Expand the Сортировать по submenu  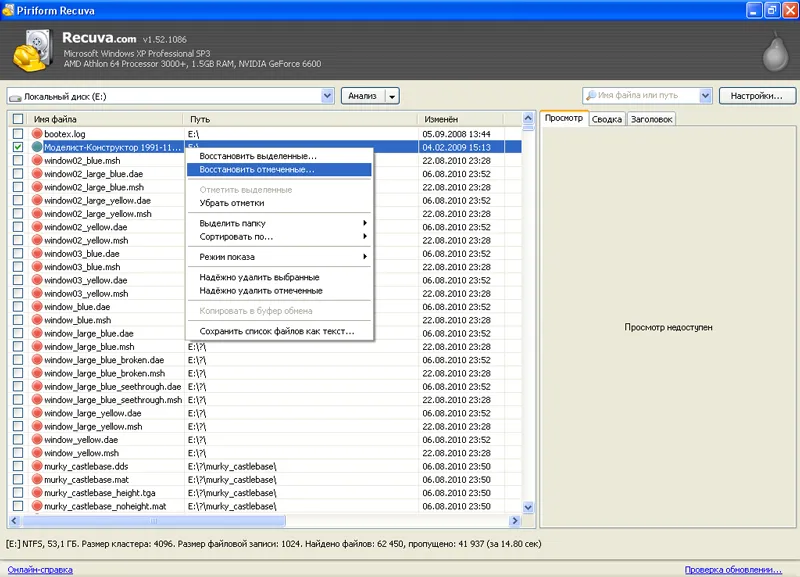279,237
